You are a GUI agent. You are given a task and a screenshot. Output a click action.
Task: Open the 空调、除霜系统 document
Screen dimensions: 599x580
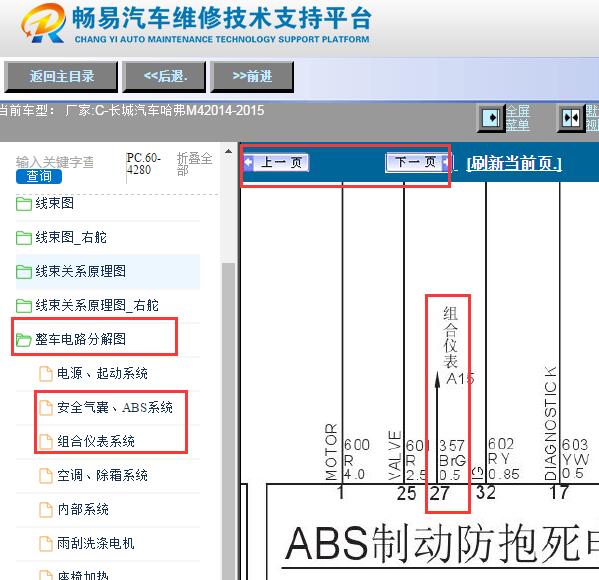[102, 475]
